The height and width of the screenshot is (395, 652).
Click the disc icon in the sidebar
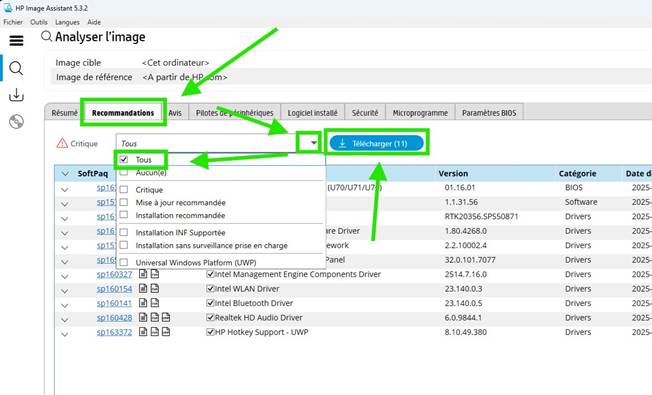(16, 122)
